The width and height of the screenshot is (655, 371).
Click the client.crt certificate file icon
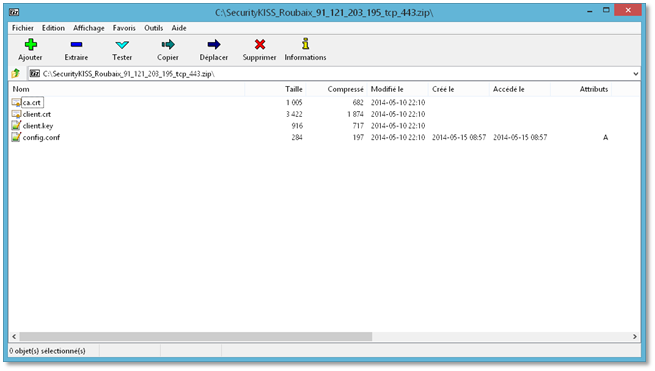tap(16, 114)
